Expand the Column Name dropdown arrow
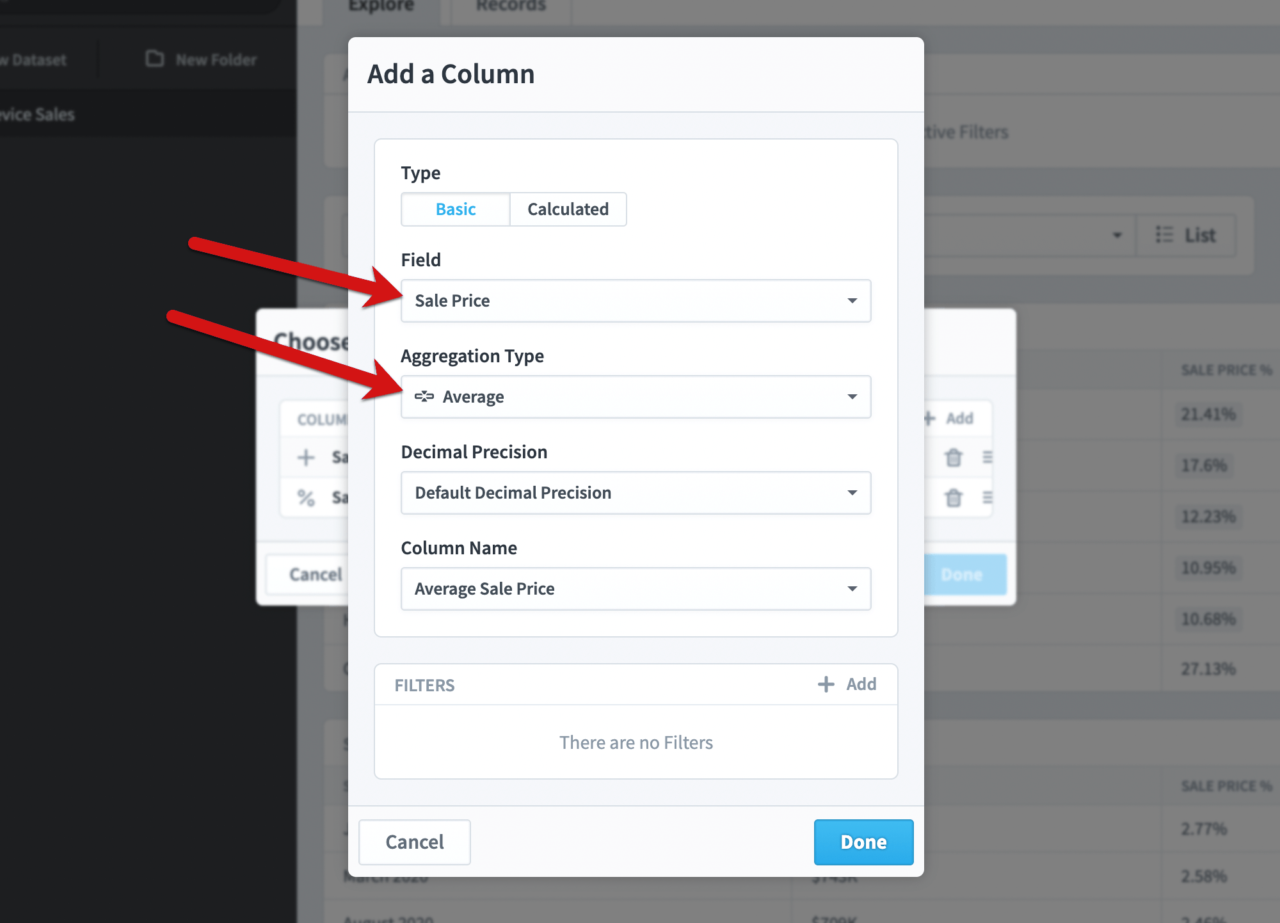 tap(852, 589)
